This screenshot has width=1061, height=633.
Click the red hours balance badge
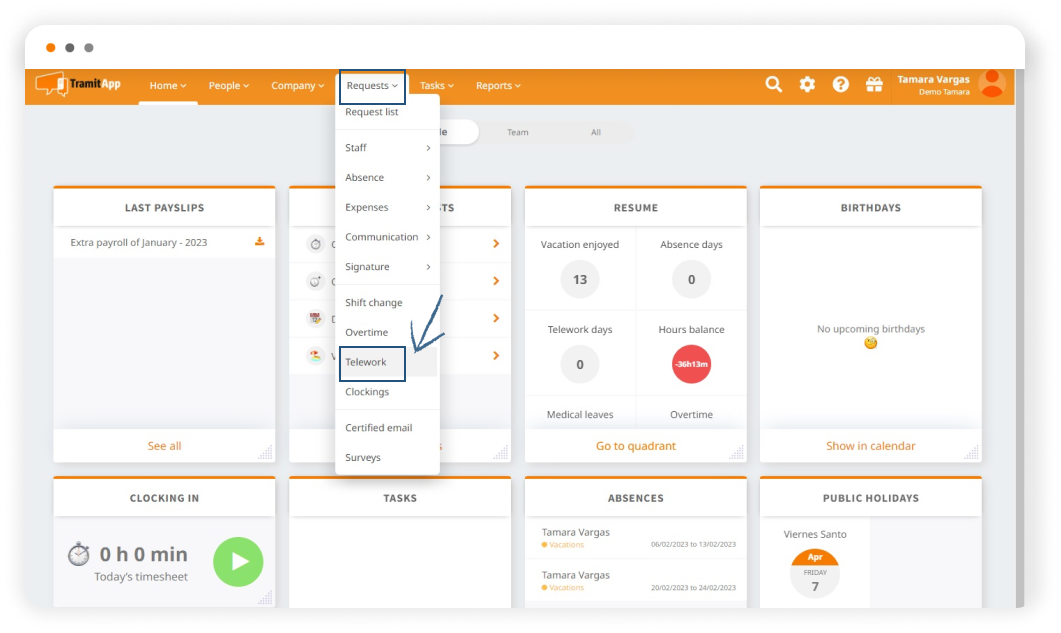(x=691, y=365)
